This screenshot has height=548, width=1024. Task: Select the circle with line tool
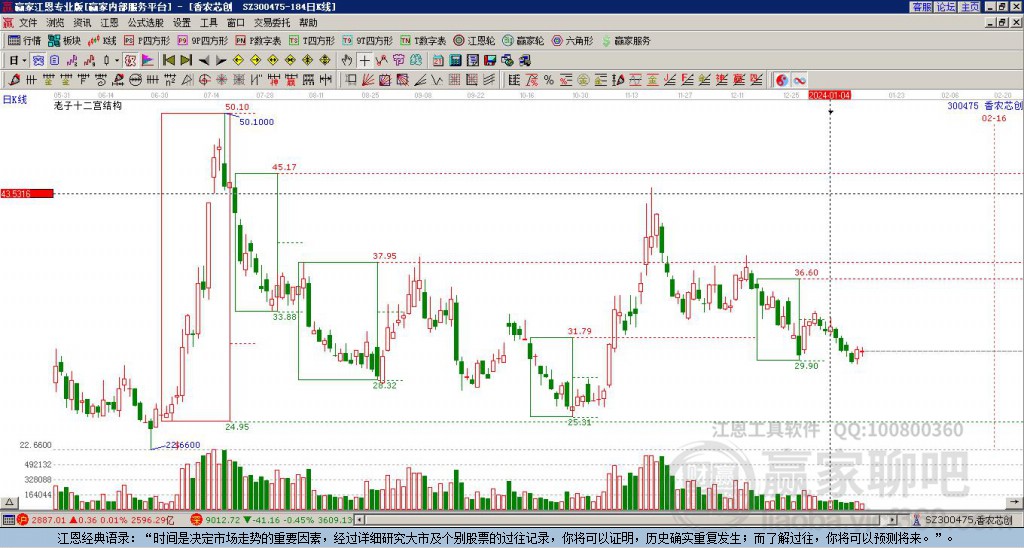tap(135, 80)
